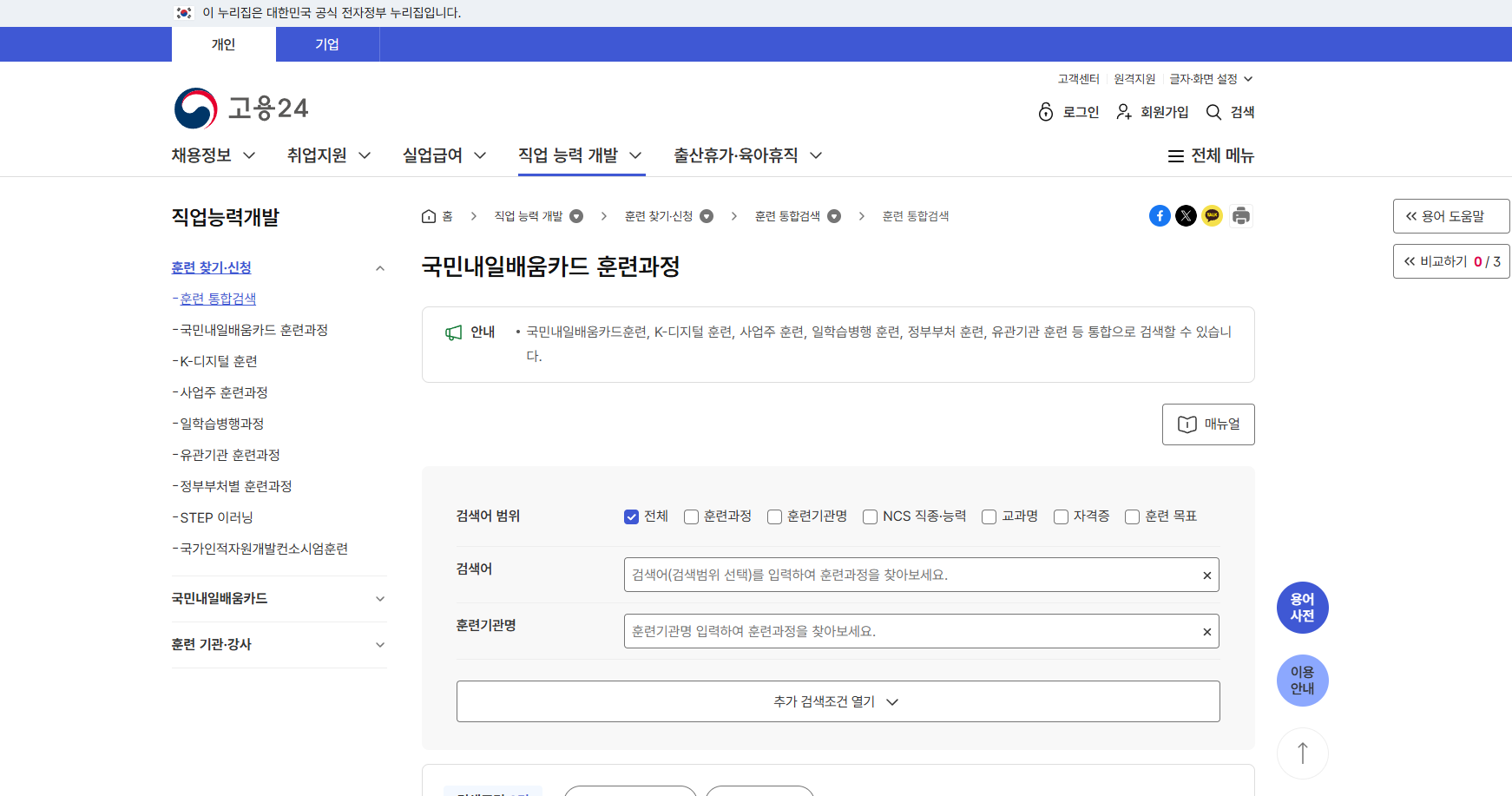The width and height of the screenshot is (1512, 796).
Task: Share page via Facebook icon
Action: [1160, 216]
